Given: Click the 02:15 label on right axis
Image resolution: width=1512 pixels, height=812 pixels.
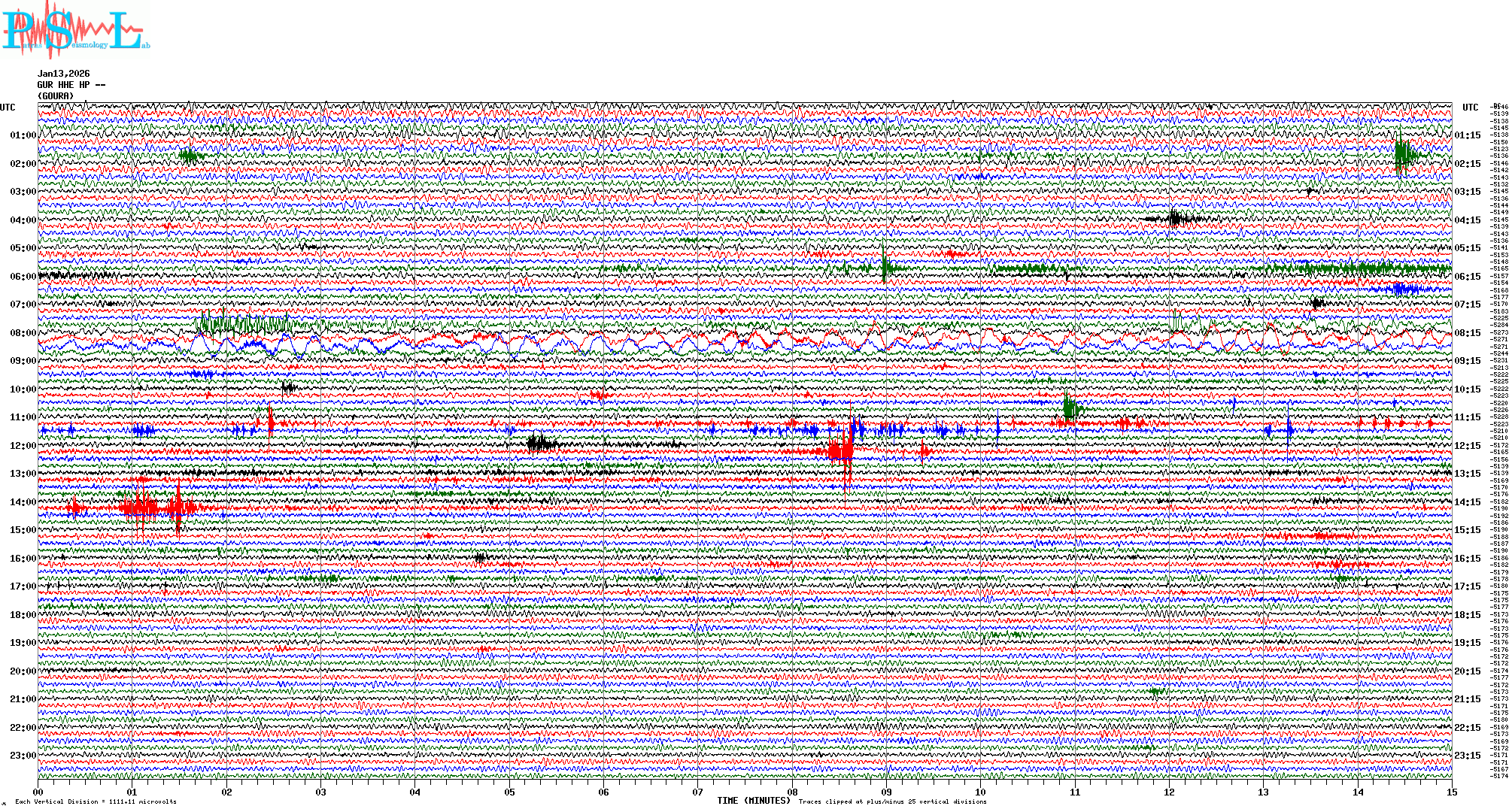Looking at the screenshot, I should pos(1468,164).
